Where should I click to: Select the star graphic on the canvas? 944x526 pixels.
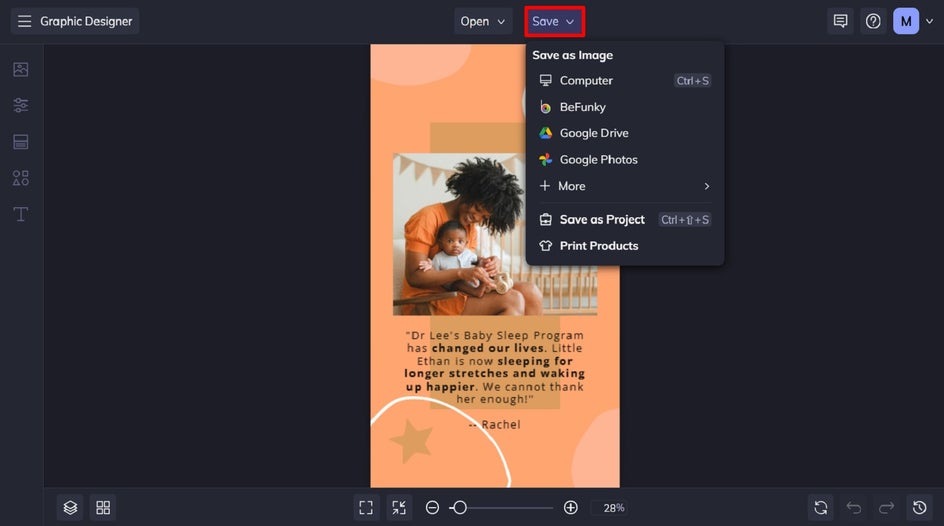pos(412,441)
